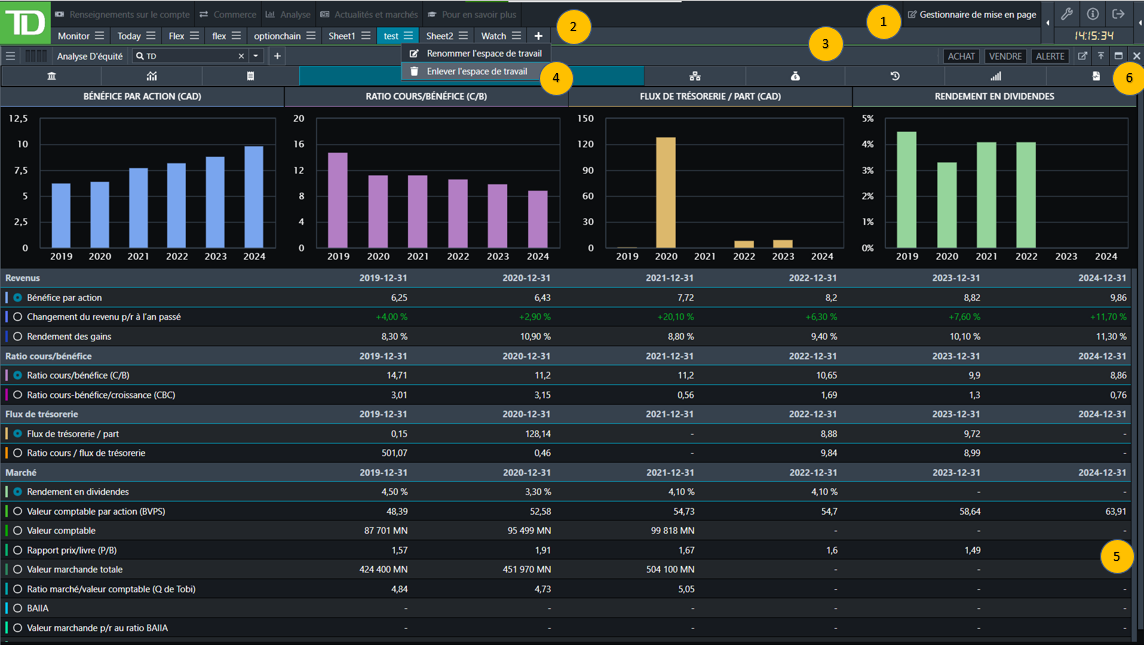Select the Rendement des gains radio button

tap(18, 337)
